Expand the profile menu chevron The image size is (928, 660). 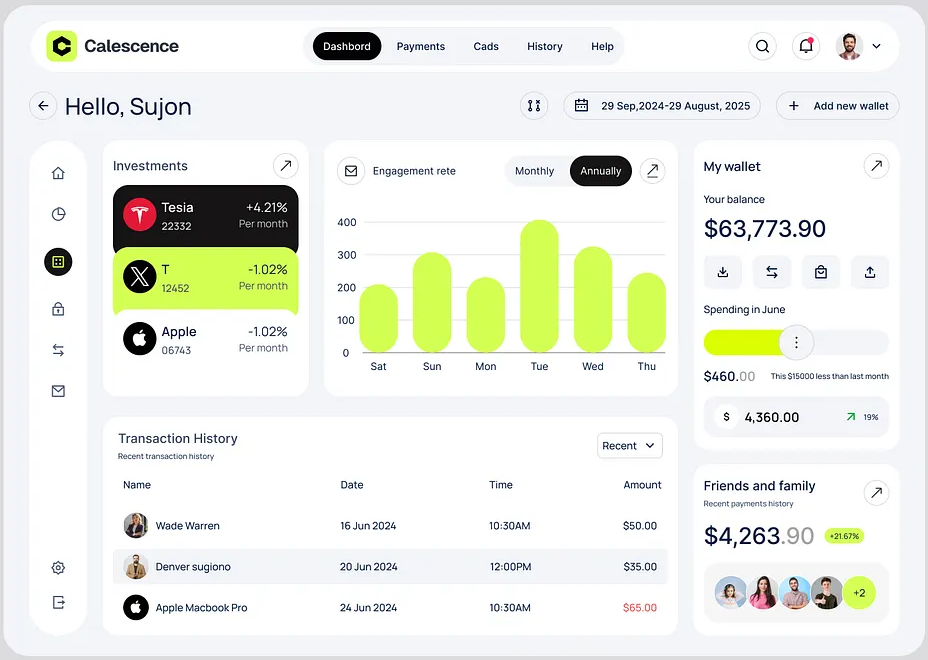click(877, 46)
